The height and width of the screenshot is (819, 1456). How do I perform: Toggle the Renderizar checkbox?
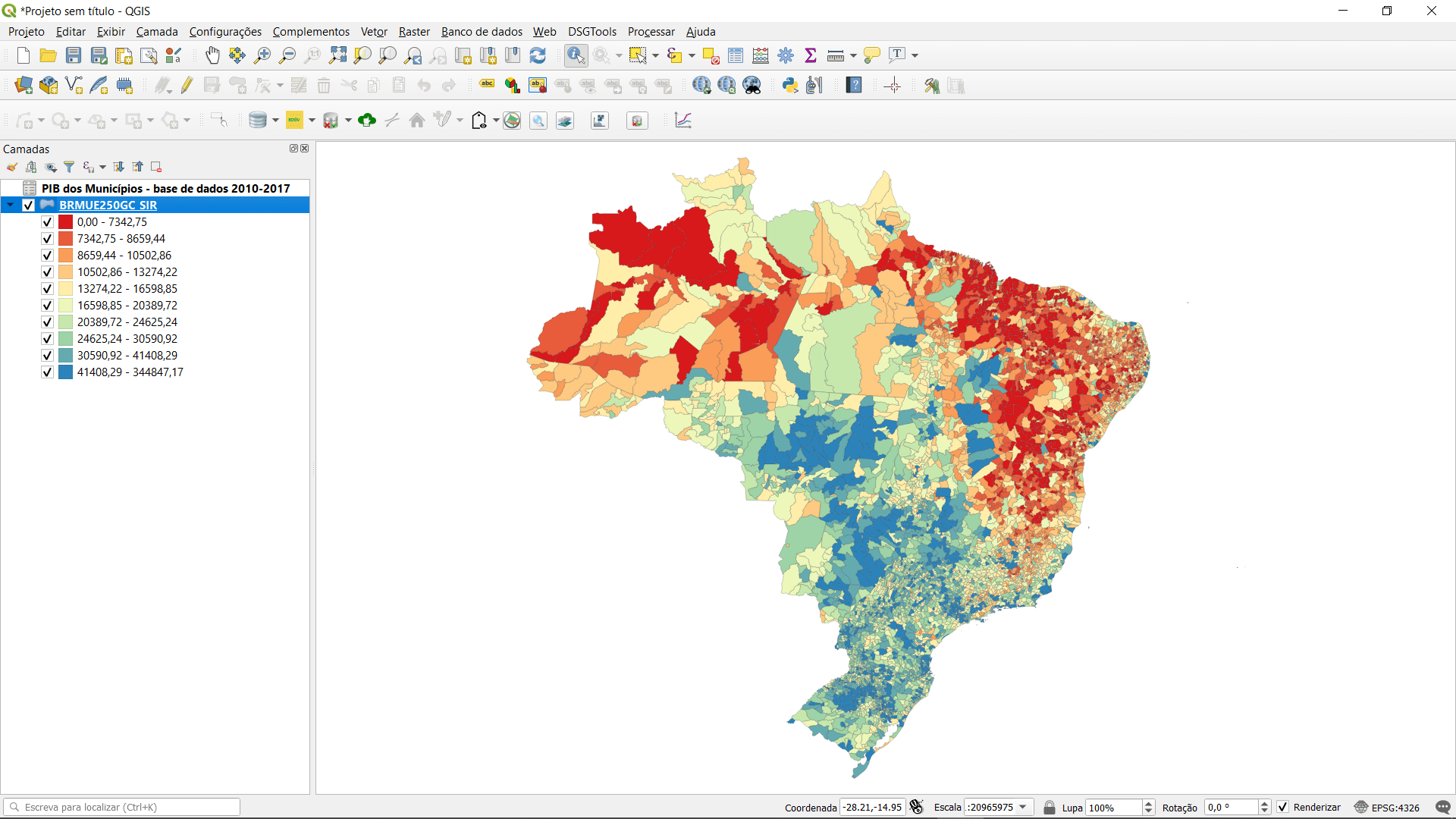coord(1283,807)
